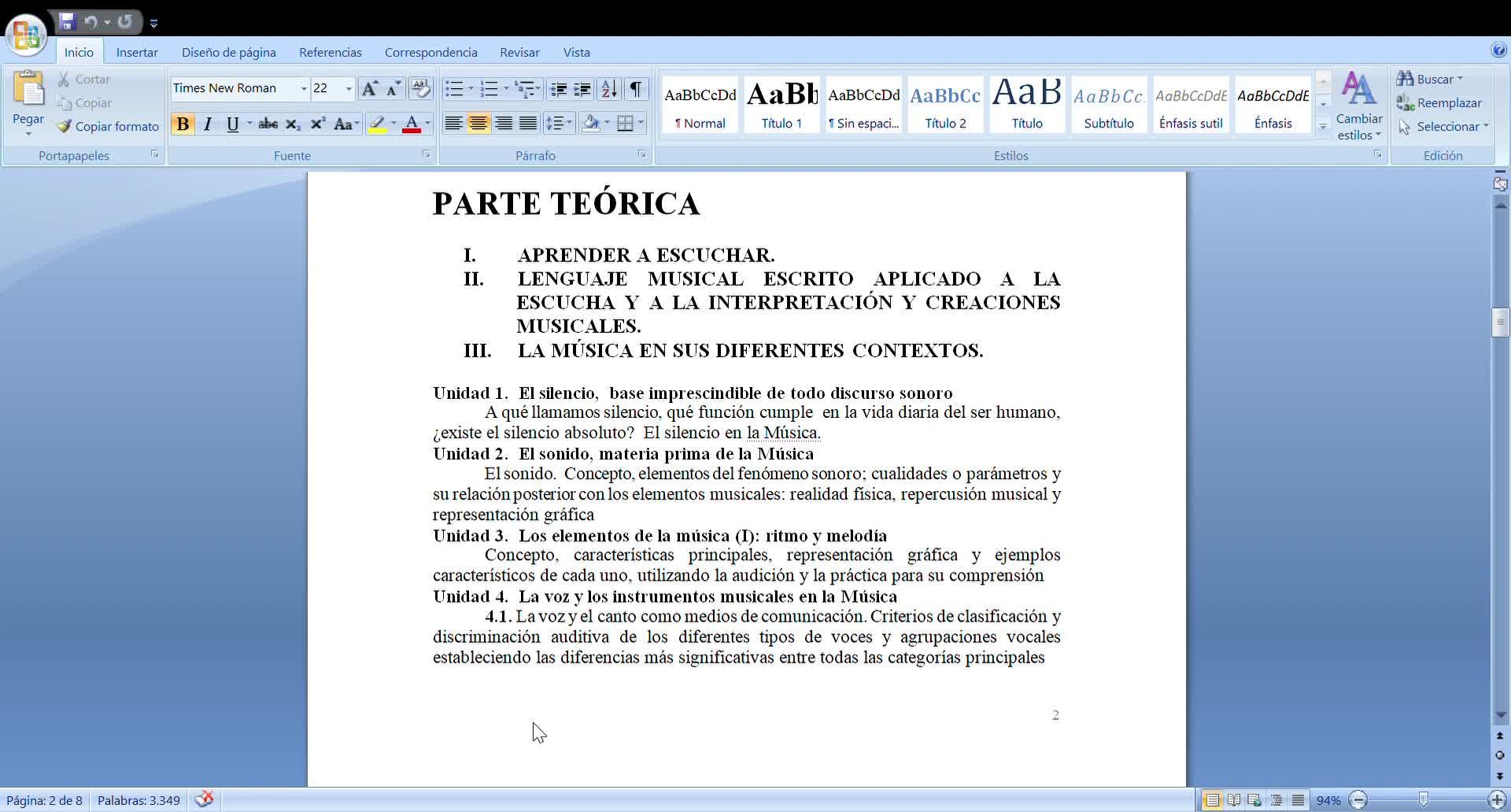Increase font size with grow font
The height and width of the screenshot is (812, 1511).
coord(369,88)
